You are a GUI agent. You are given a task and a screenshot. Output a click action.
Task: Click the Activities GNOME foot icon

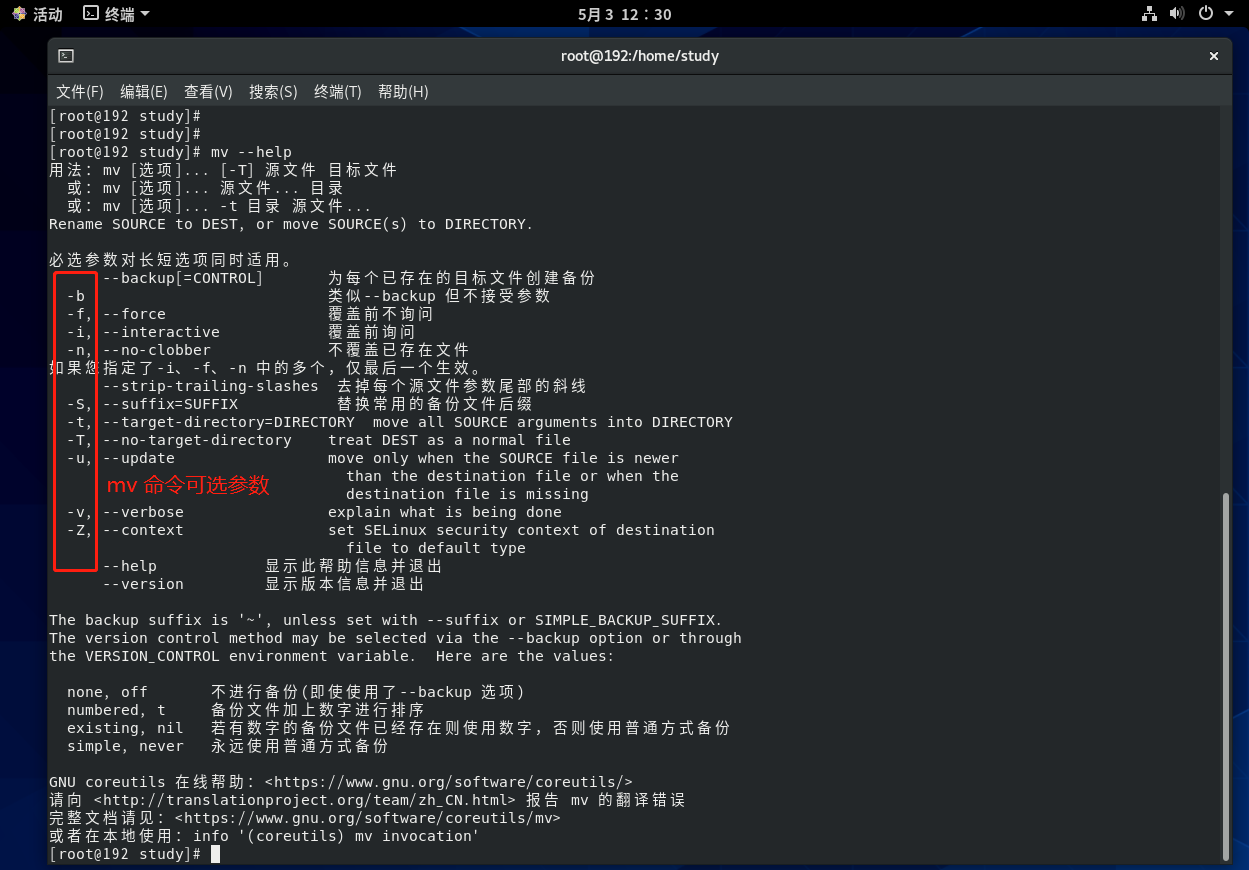19,14
